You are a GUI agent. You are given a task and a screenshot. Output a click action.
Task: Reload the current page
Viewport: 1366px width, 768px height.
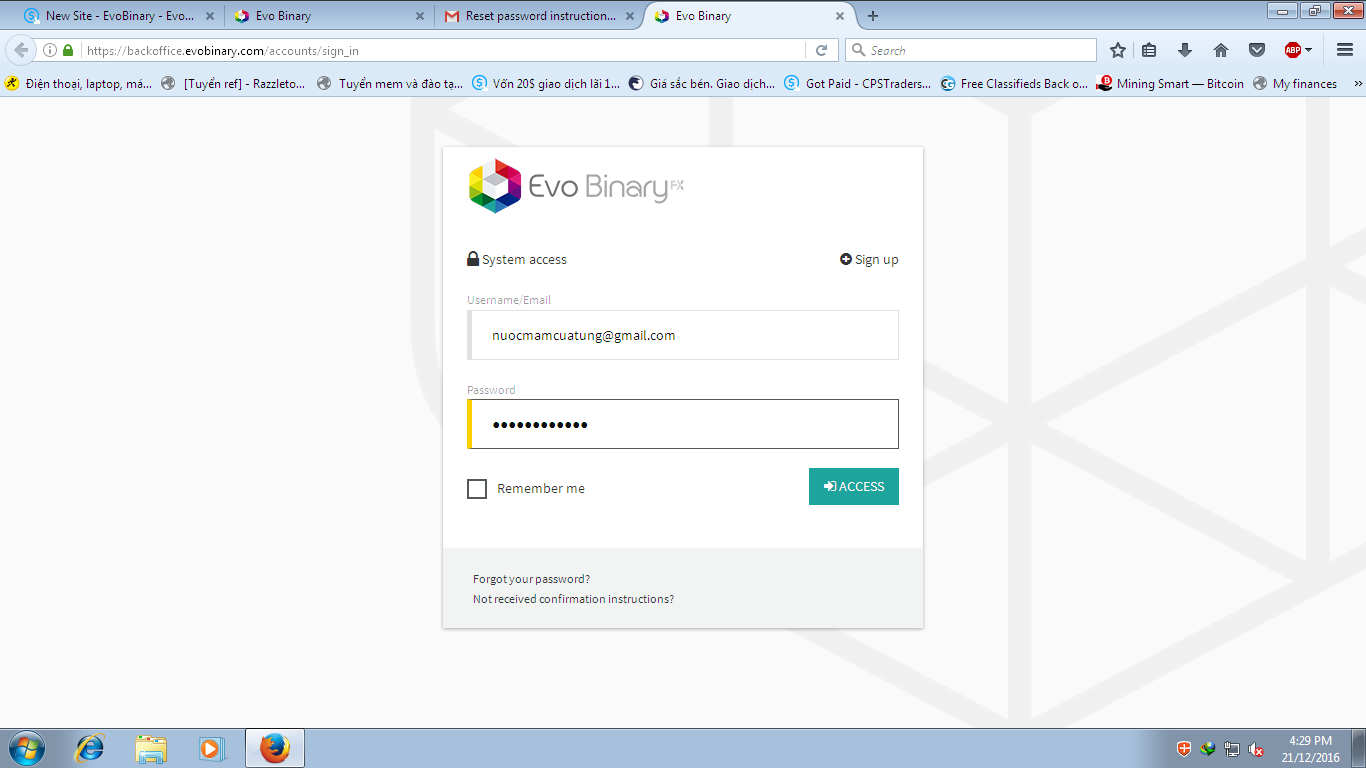pyautogui.click(x=822, y=50)
